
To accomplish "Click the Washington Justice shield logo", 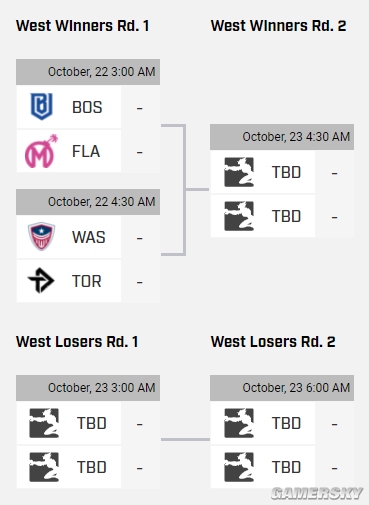I will pos(41,237).
